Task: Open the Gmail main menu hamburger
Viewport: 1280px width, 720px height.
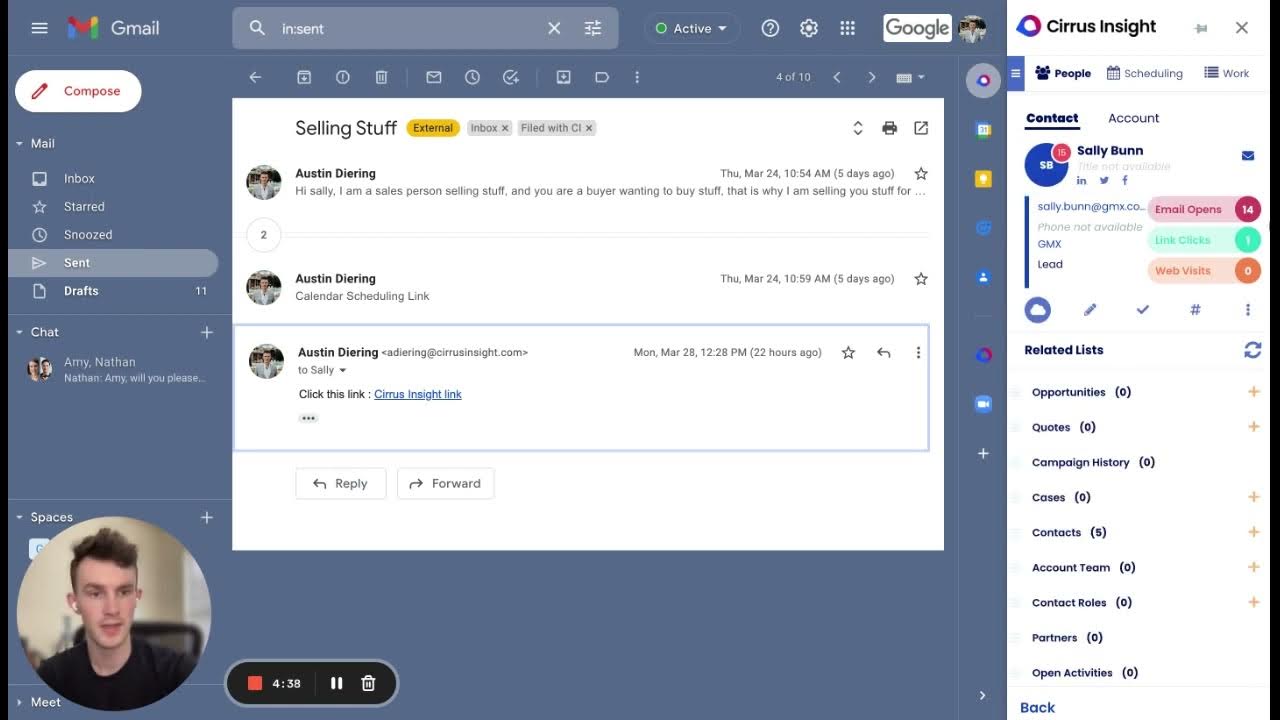Action: pyautogui.click(x=39, y=28)
